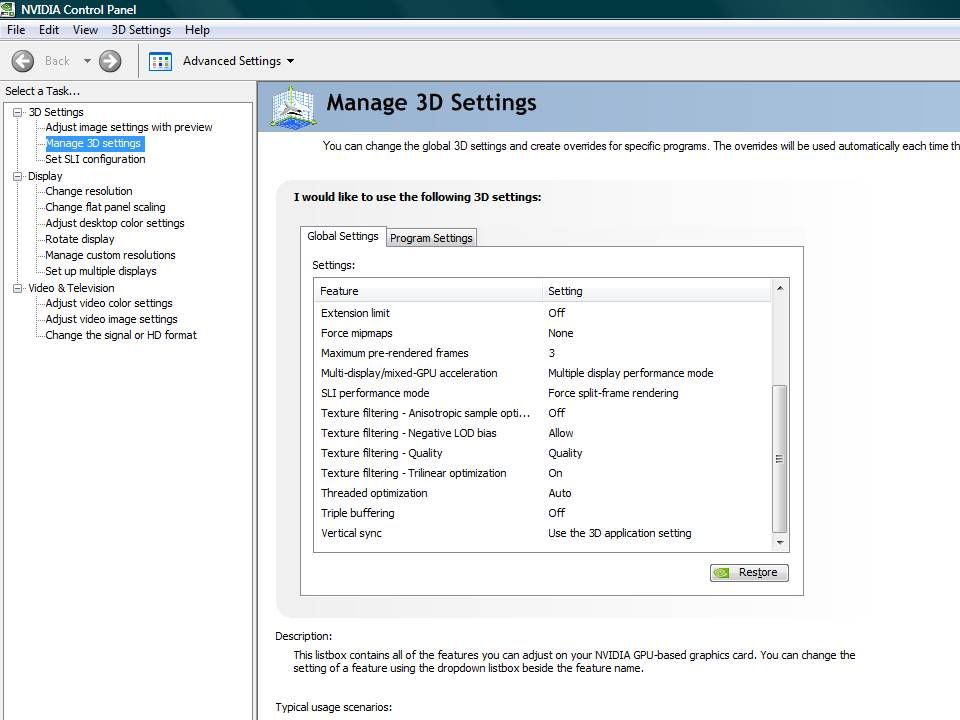
Task: Open Adjust desktop color settings
Action: coord(114,223)
